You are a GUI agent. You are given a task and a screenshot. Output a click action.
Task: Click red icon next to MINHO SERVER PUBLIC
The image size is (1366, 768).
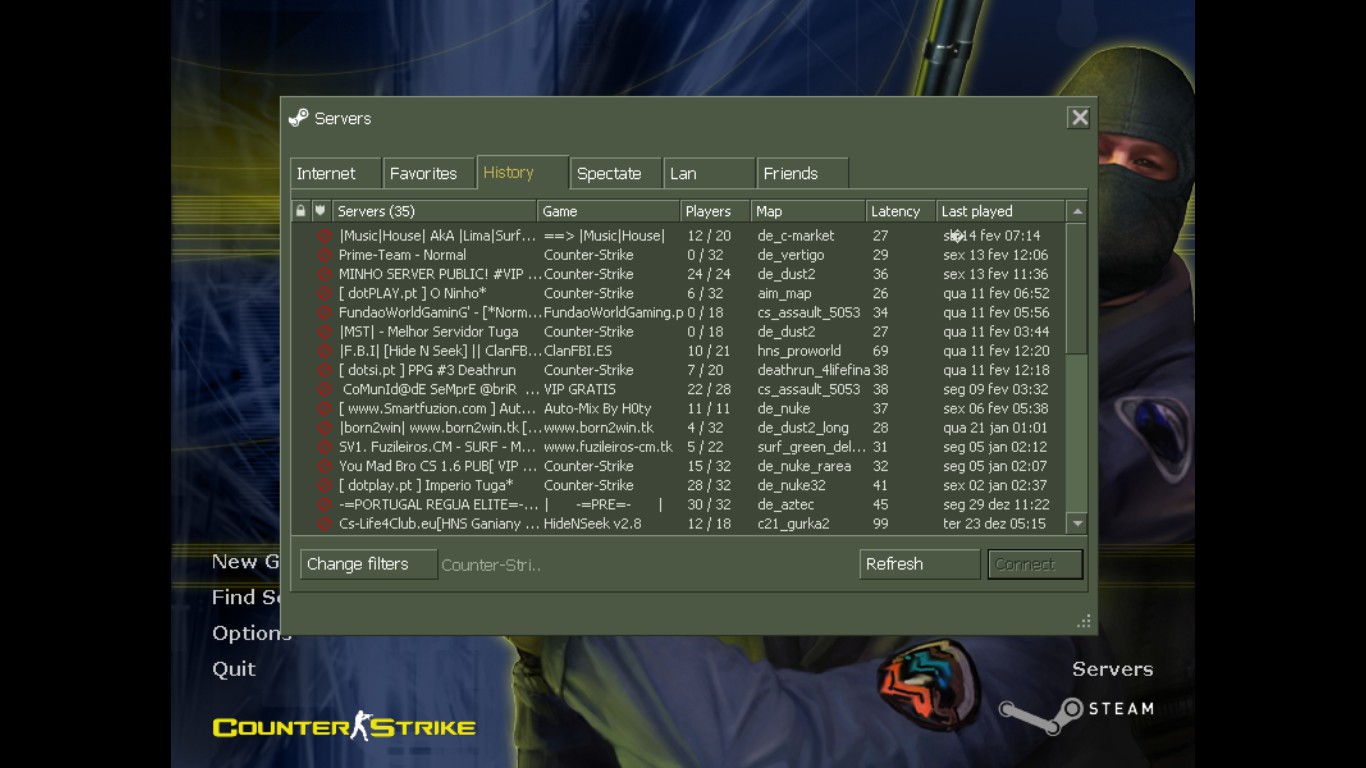[324, 274]
